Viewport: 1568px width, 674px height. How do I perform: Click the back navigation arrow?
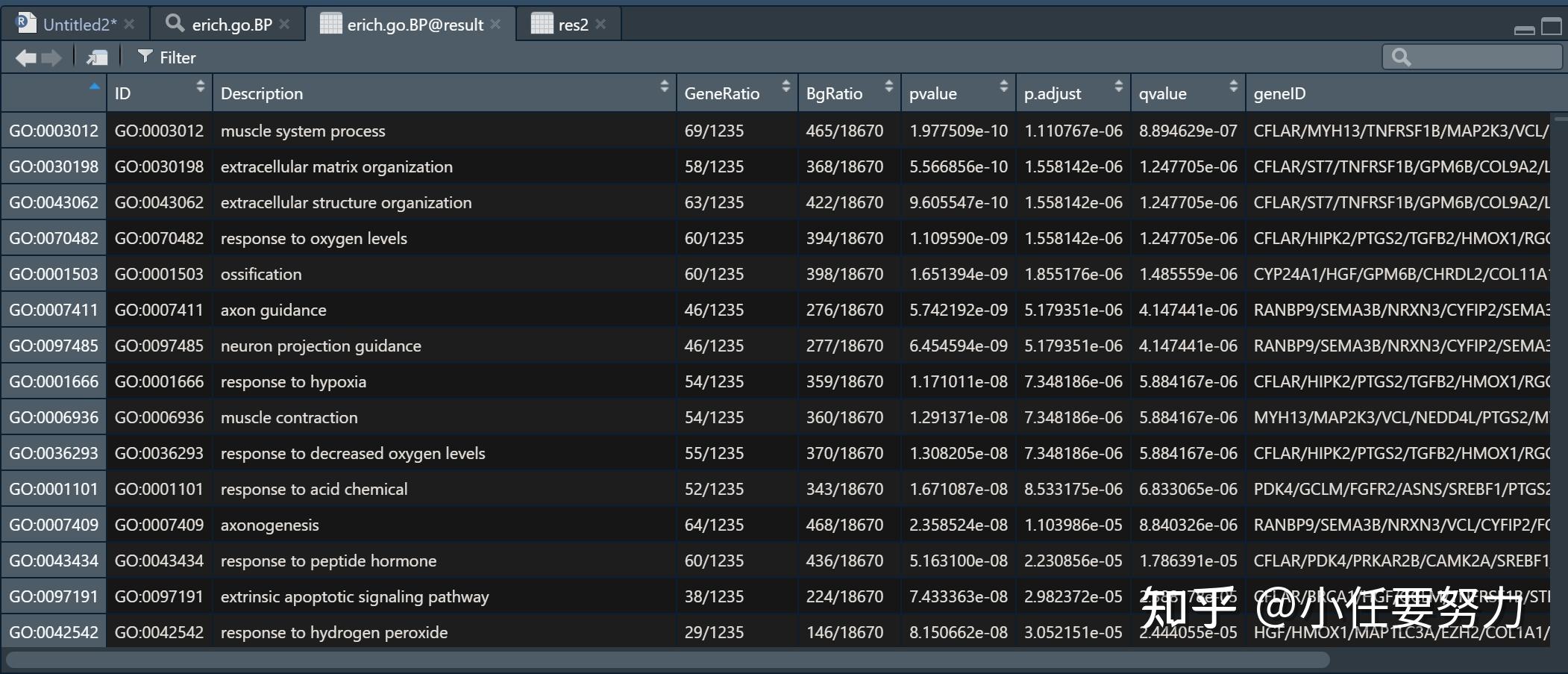25,57
